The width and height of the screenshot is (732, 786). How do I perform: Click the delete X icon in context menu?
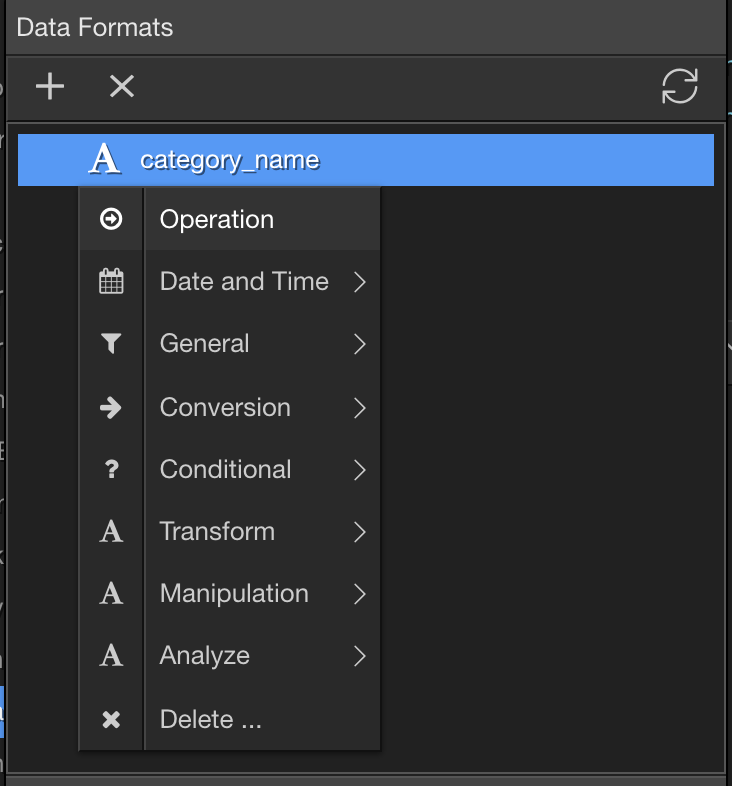(111, 719)
